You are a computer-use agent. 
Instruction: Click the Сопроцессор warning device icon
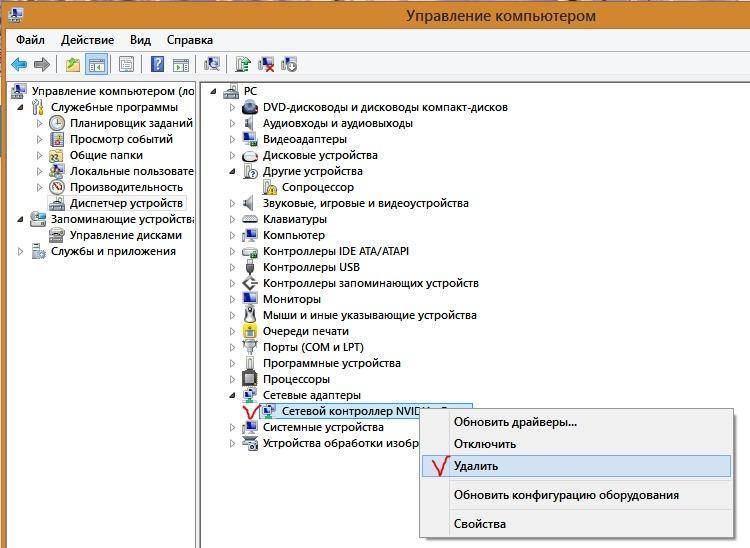pos(270,187)
